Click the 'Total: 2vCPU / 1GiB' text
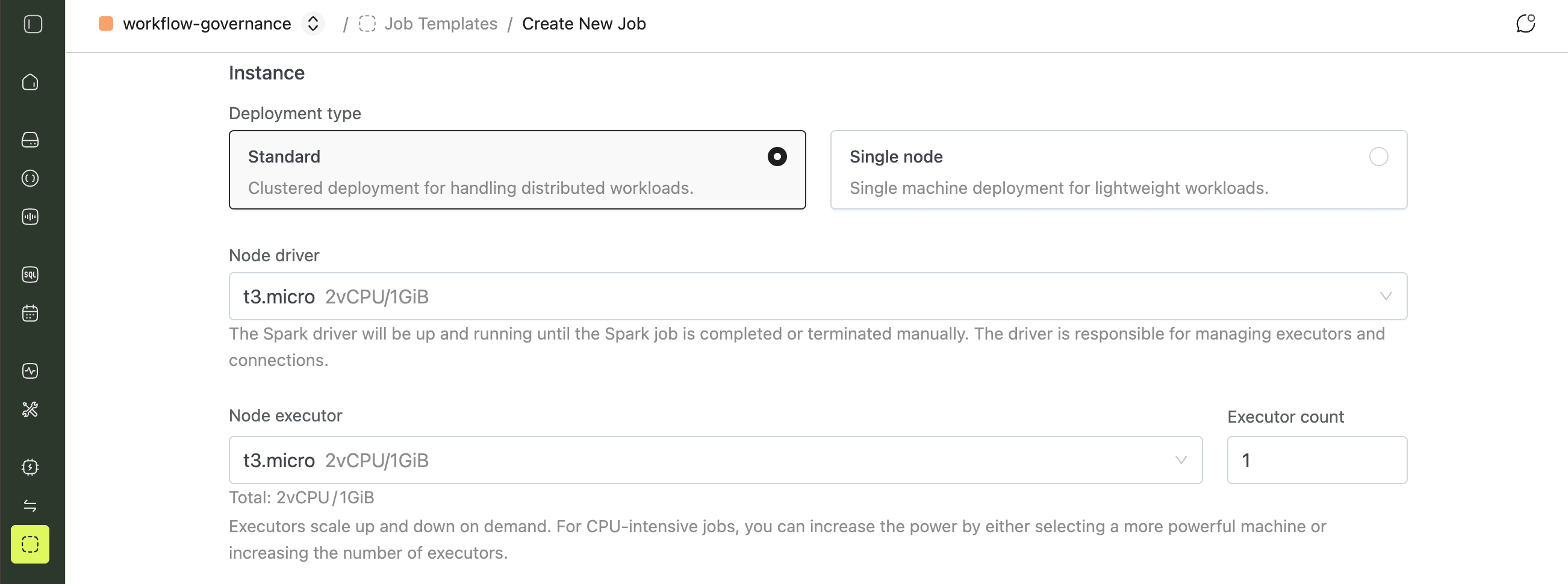Image resolution: width=1568 pixels, height=584 pixels. 301,498
